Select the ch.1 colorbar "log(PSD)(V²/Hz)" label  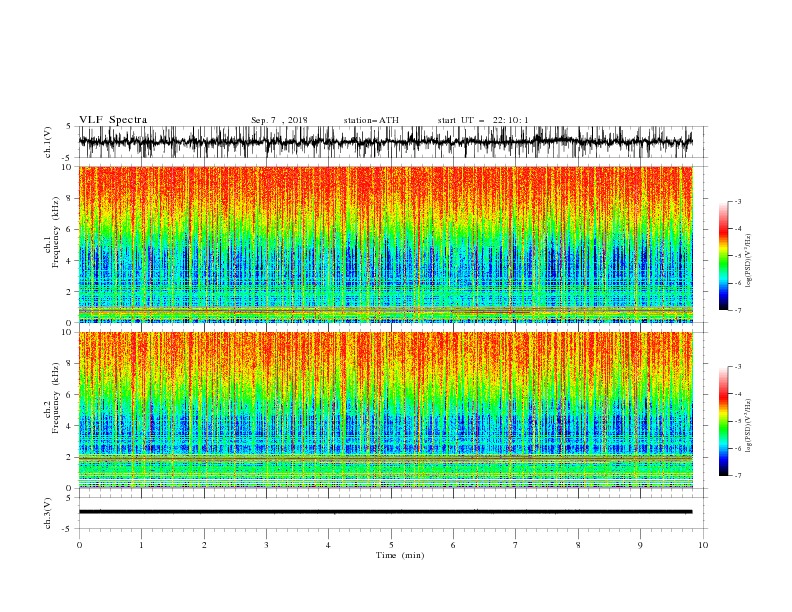[x=748, y=261]
